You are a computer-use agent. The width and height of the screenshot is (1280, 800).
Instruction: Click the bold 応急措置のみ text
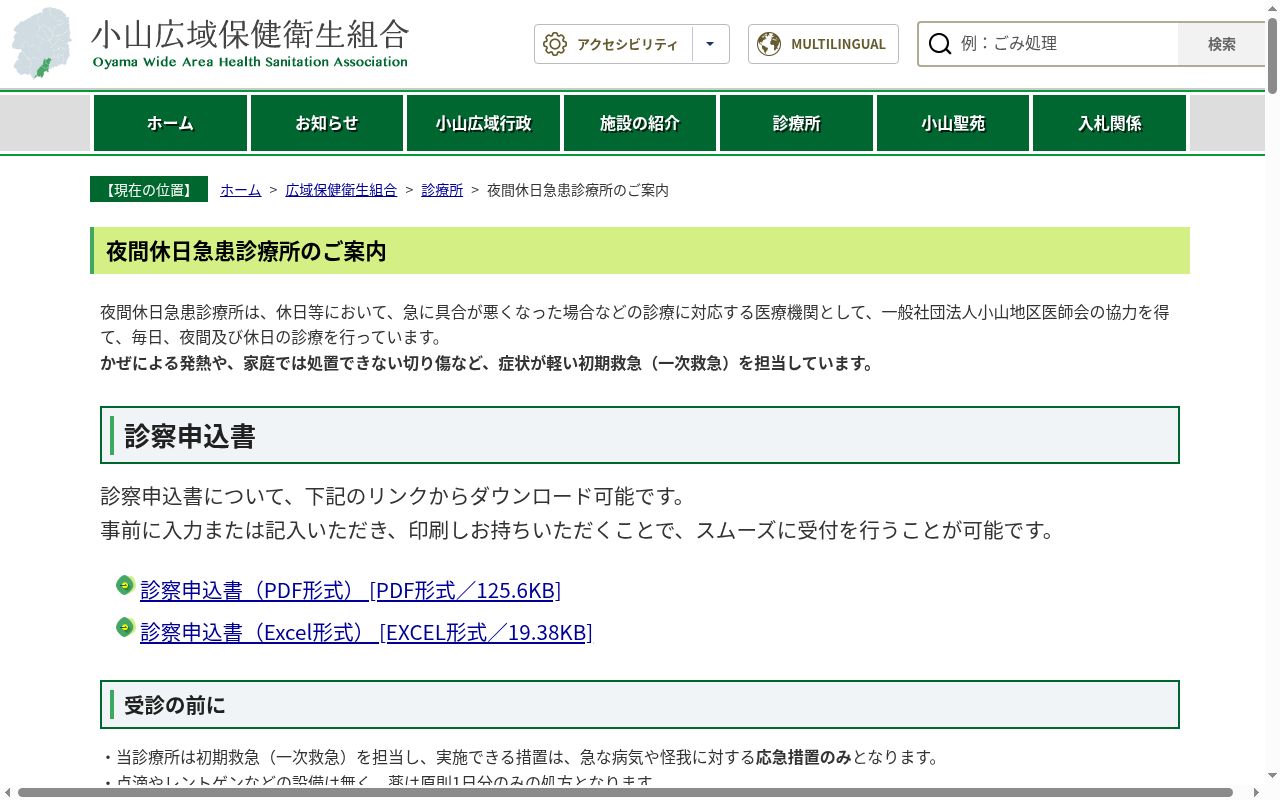(803, 757)
